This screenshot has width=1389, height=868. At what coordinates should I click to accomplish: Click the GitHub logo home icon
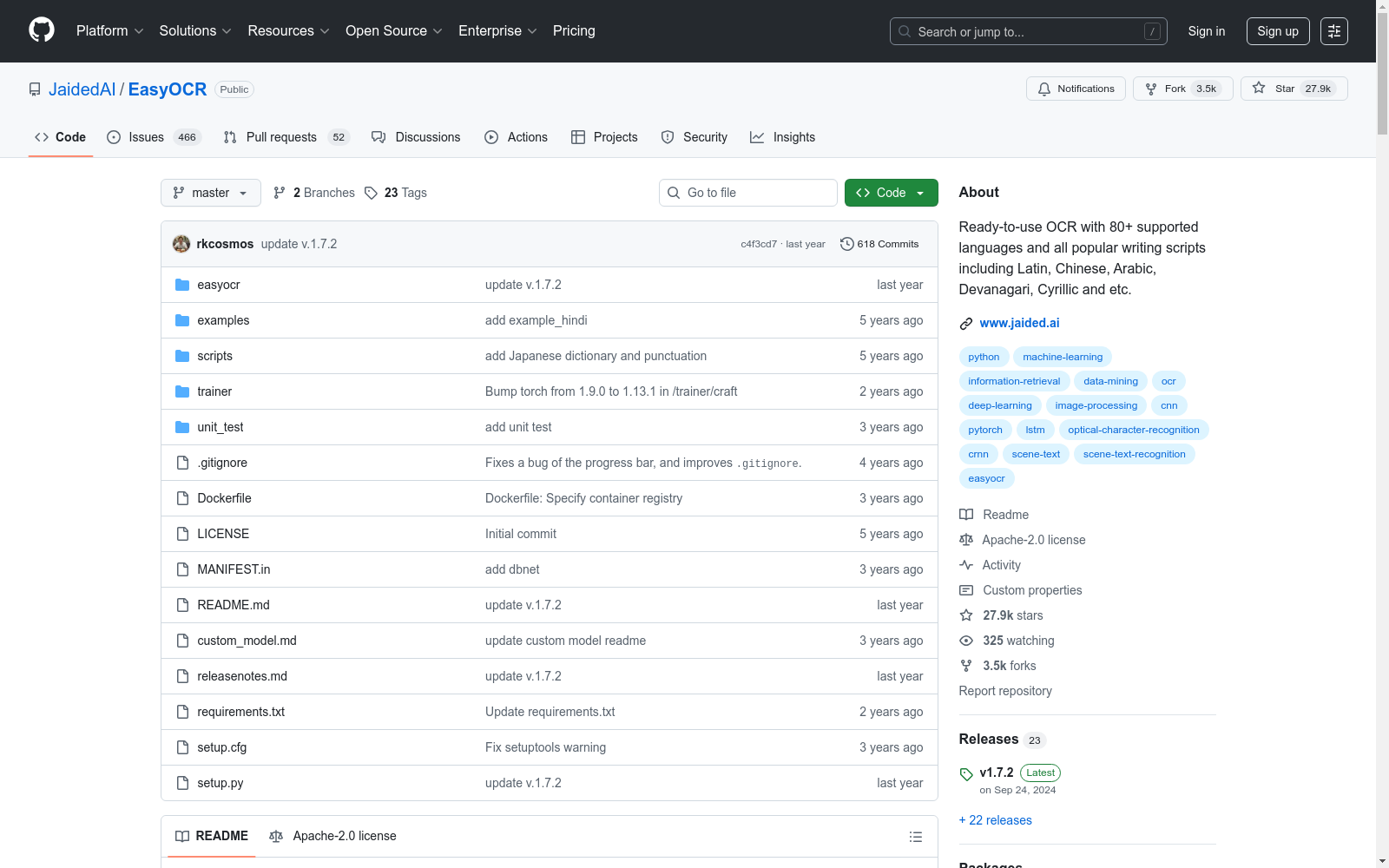click(42, 30)
